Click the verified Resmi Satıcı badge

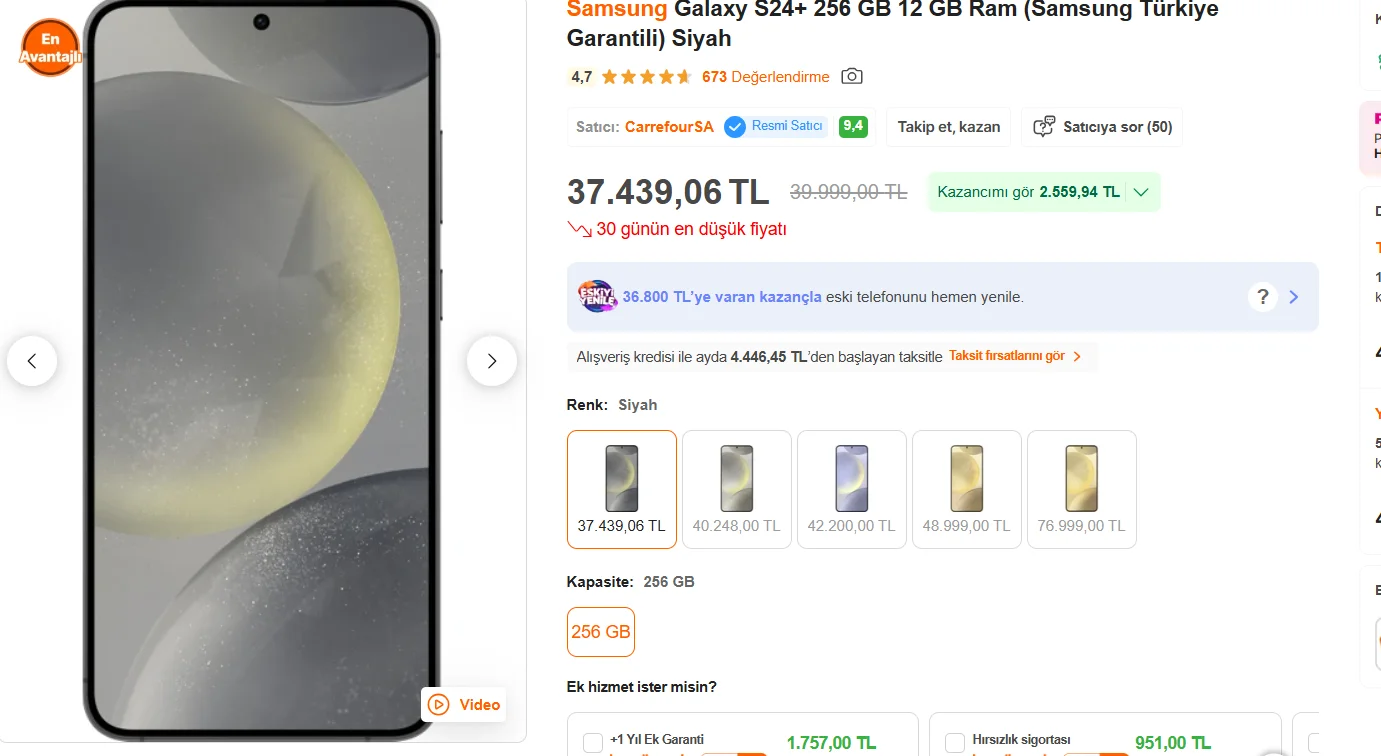point(775,127)
